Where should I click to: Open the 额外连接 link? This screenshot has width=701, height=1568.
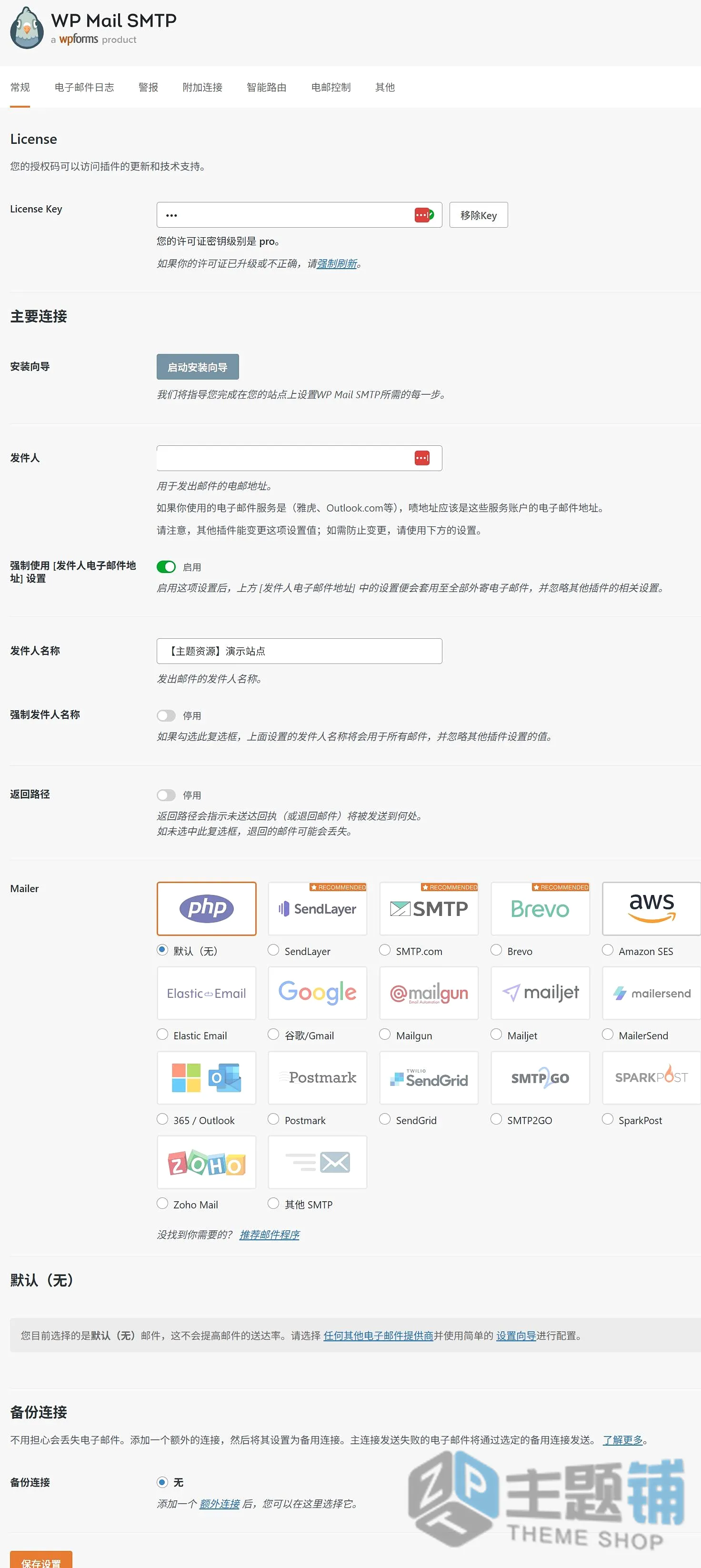[x=220, y=1504]
